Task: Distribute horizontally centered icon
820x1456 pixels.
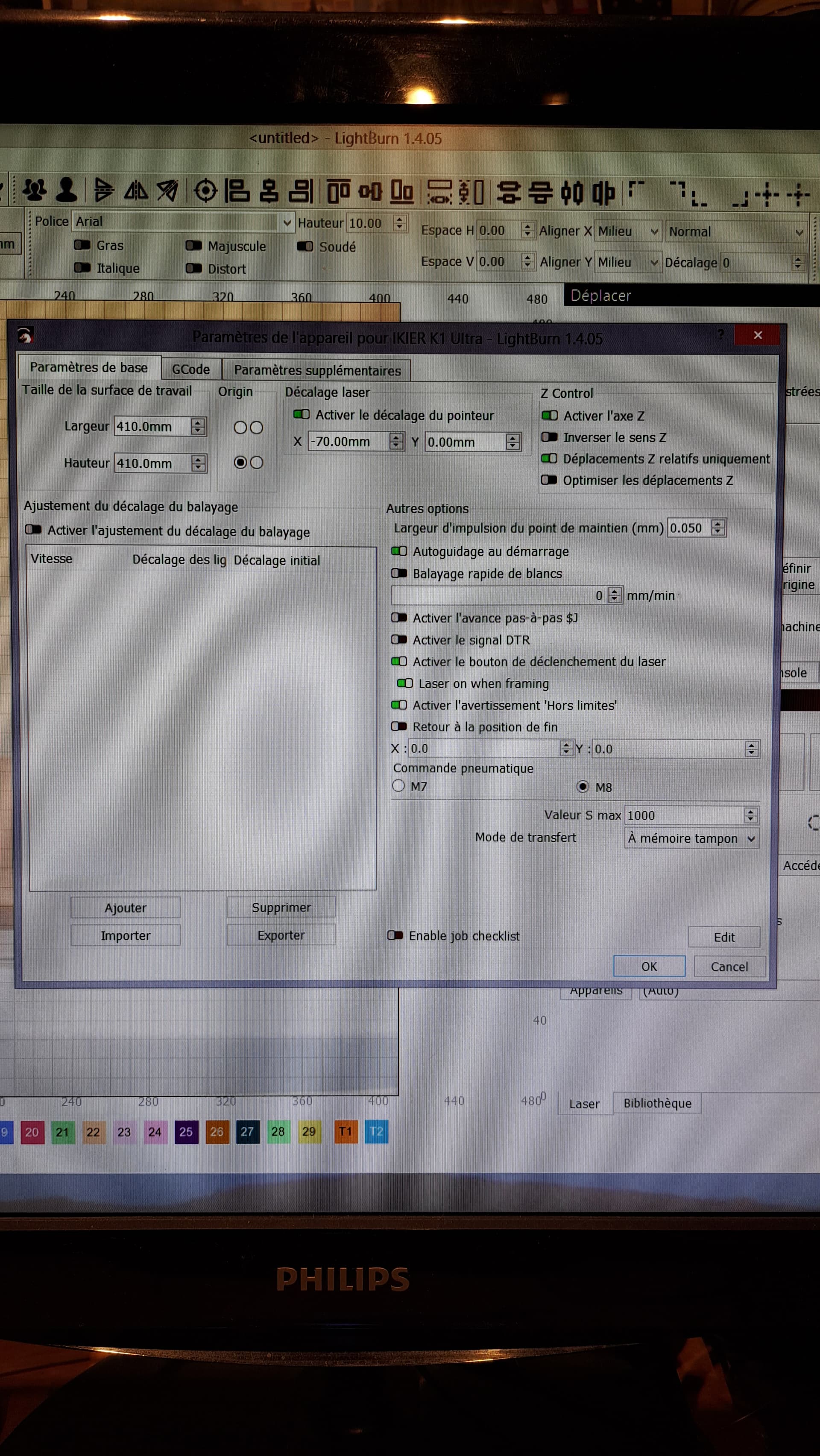Action: [572, 194]
